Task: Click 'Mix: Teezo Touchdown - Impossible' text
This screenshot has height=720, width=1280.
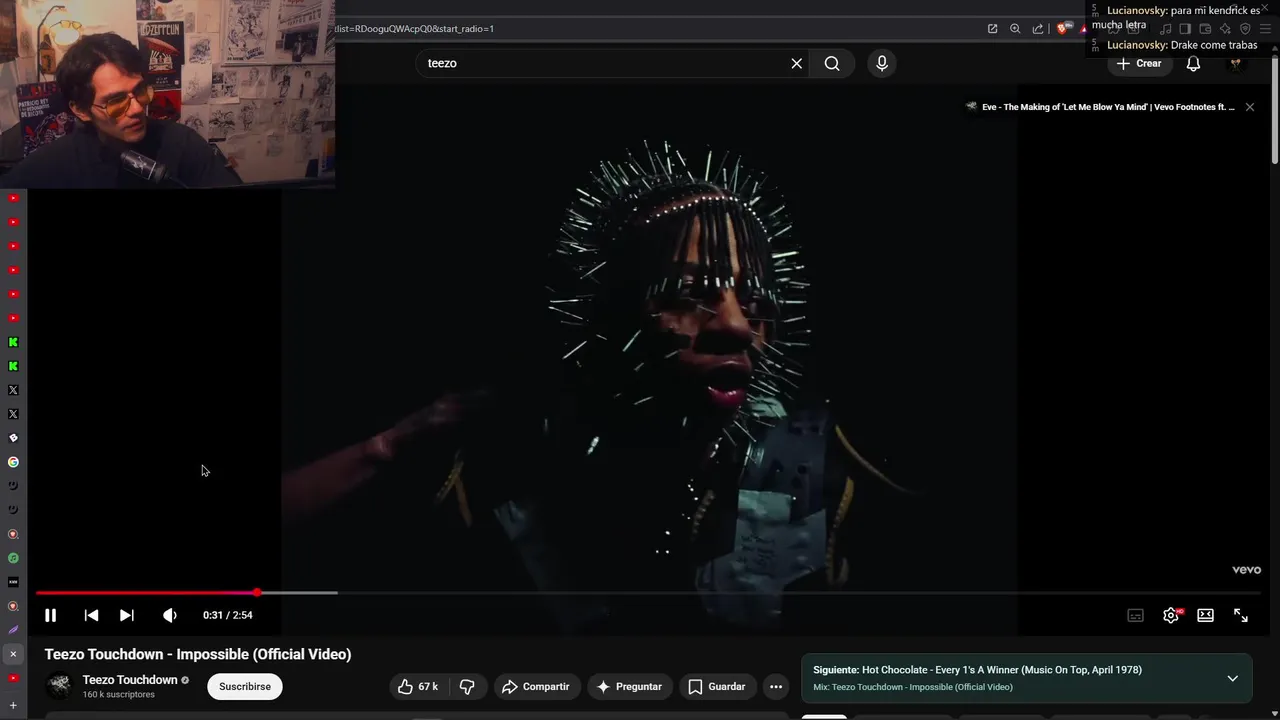Action: tap(913, 687)
